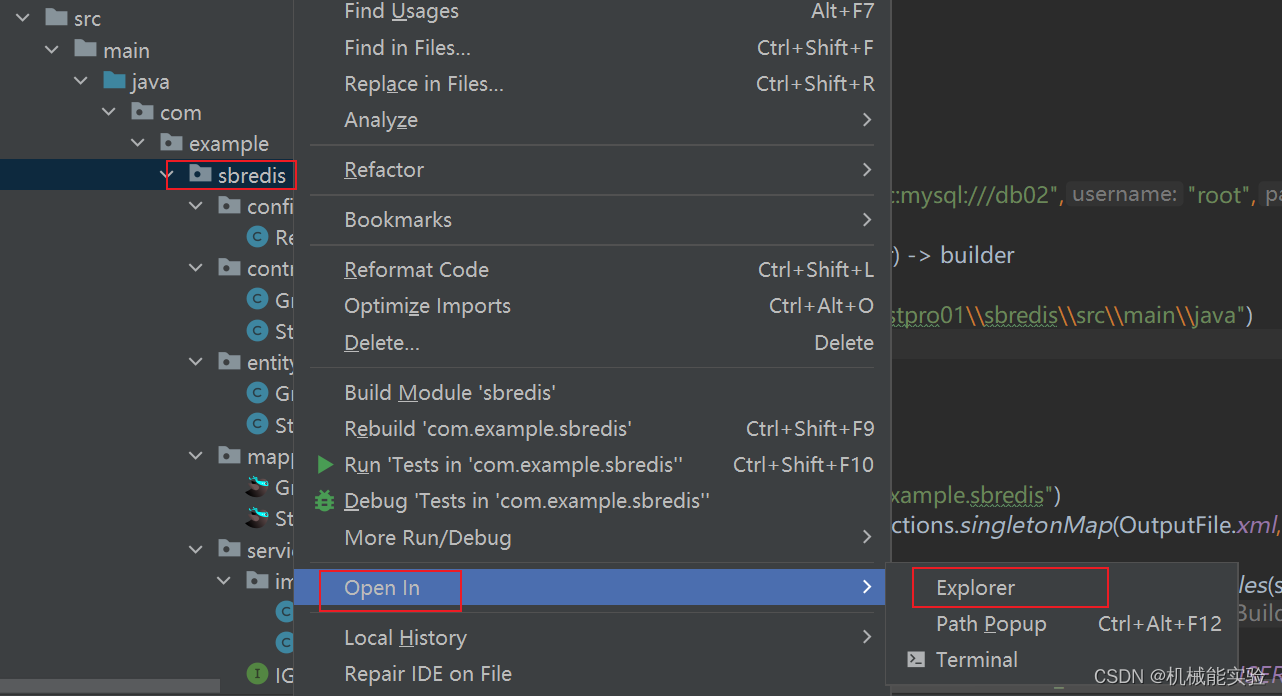Select the blue class icon under config

256,237
